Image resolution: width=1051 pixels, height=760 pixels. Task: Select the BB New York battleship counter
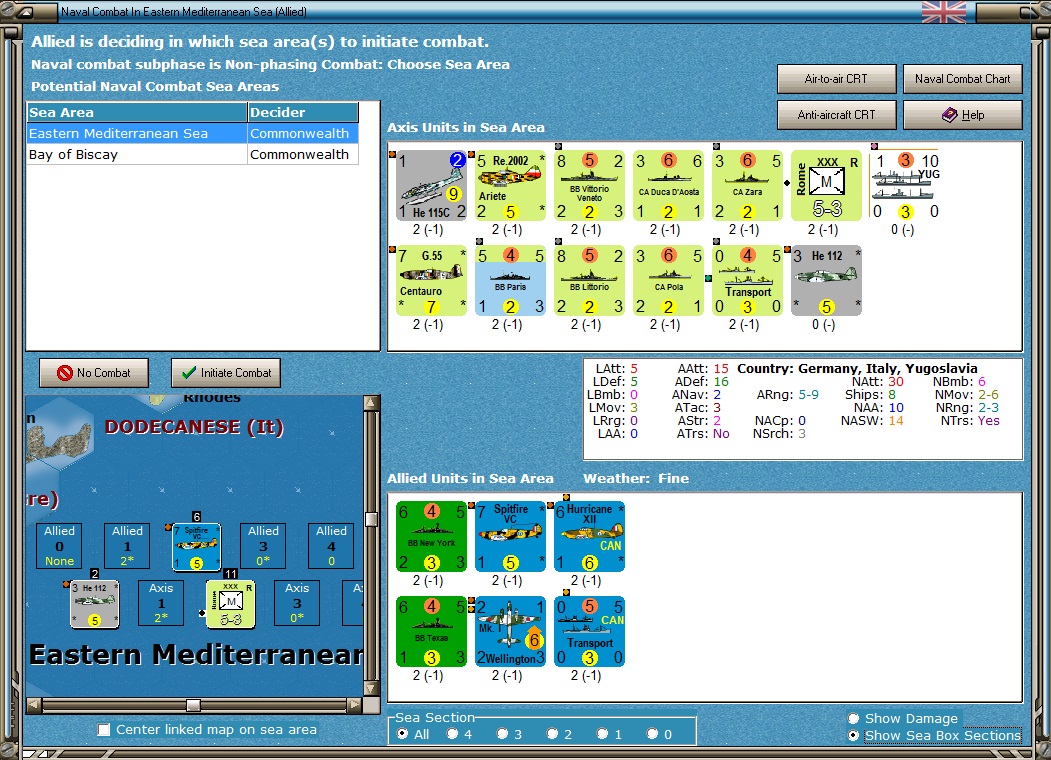point(431,536)
